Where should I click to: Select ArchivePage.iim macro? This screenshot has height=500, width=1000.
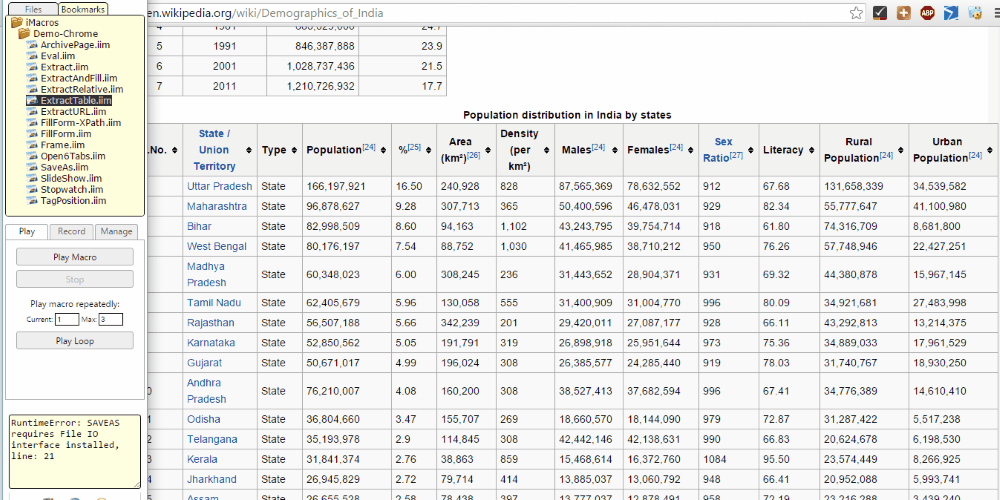[x=75, y=45]
